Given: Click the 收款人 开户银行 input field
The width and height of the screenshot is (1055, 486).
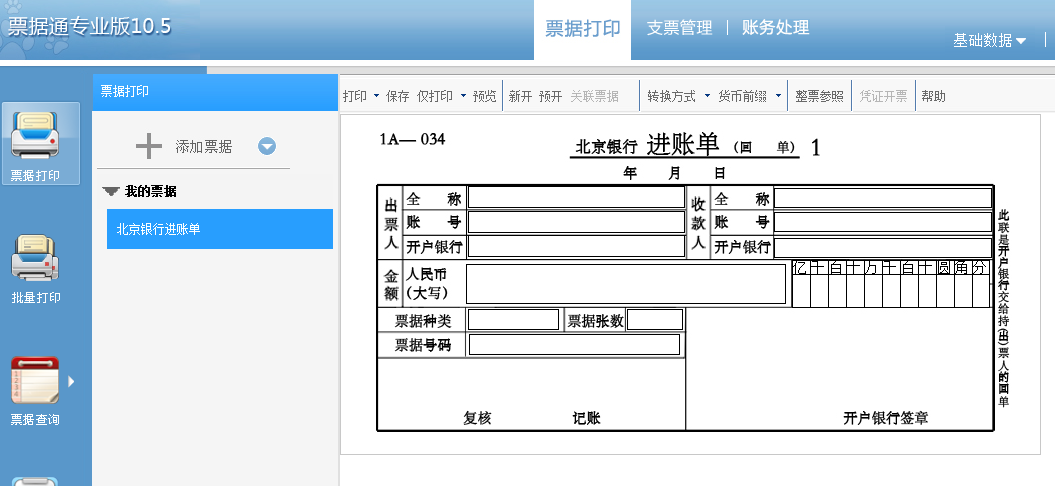Looking at the screenshot, I should coord(883,247).
